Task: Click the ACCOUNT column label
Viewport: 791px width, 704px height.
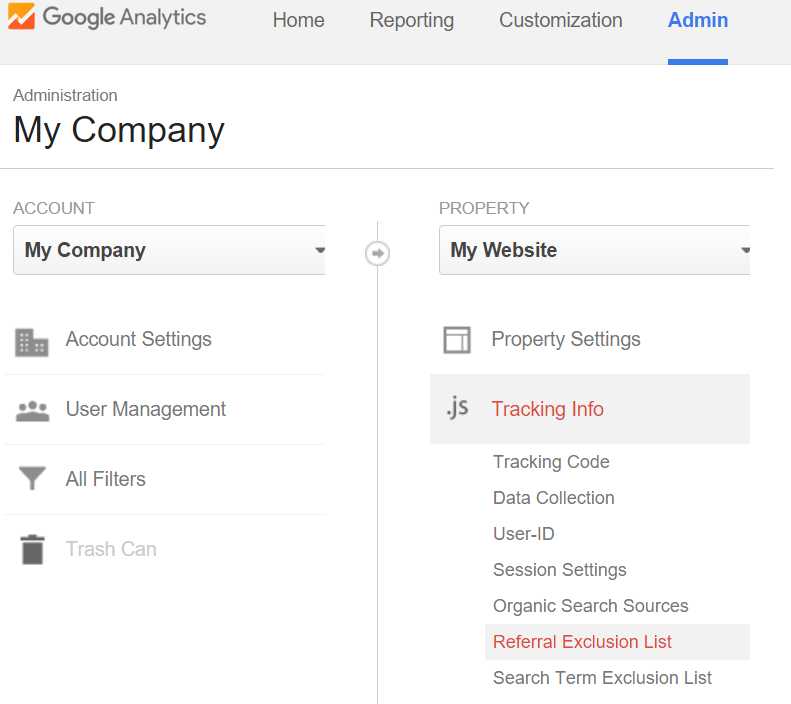Action: coord(54,208)
